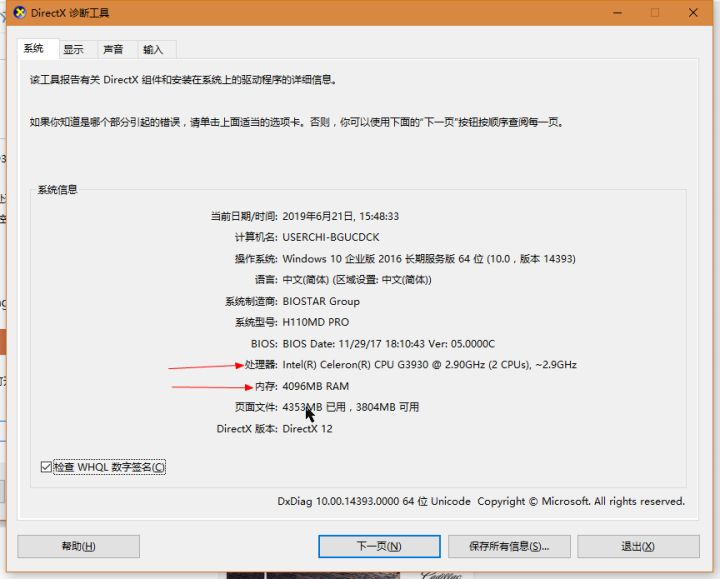Click the DxDiag 10.00.14393.0000 copyright footer text
Image resolution: width=720 pixels, height=579 pixels.
481,501
